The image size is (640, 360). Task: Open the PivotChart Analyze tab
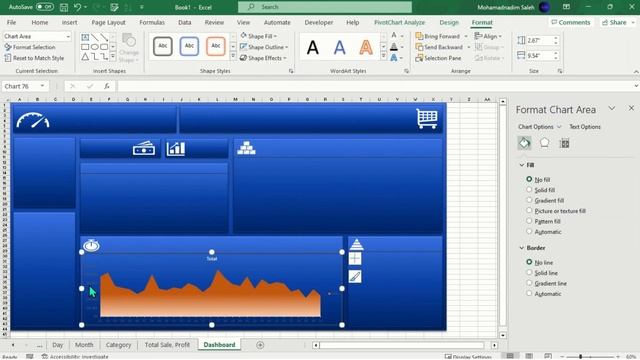point(399,22)
